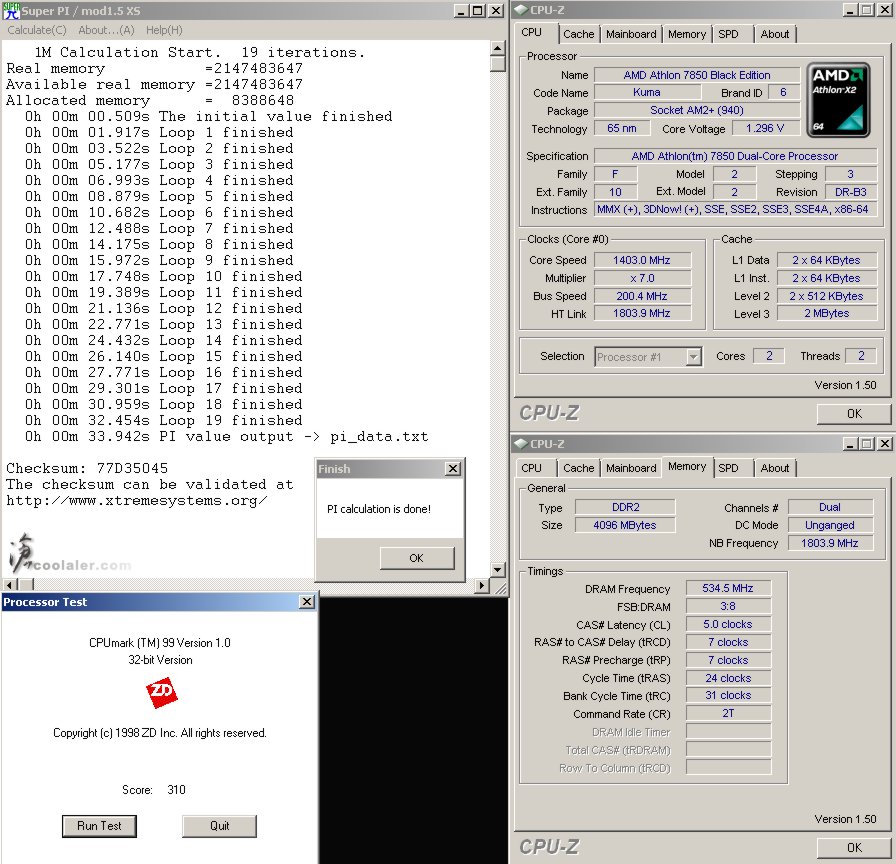Click the Super PI horizontal scrollbar left arrow

tap(10, 585)
